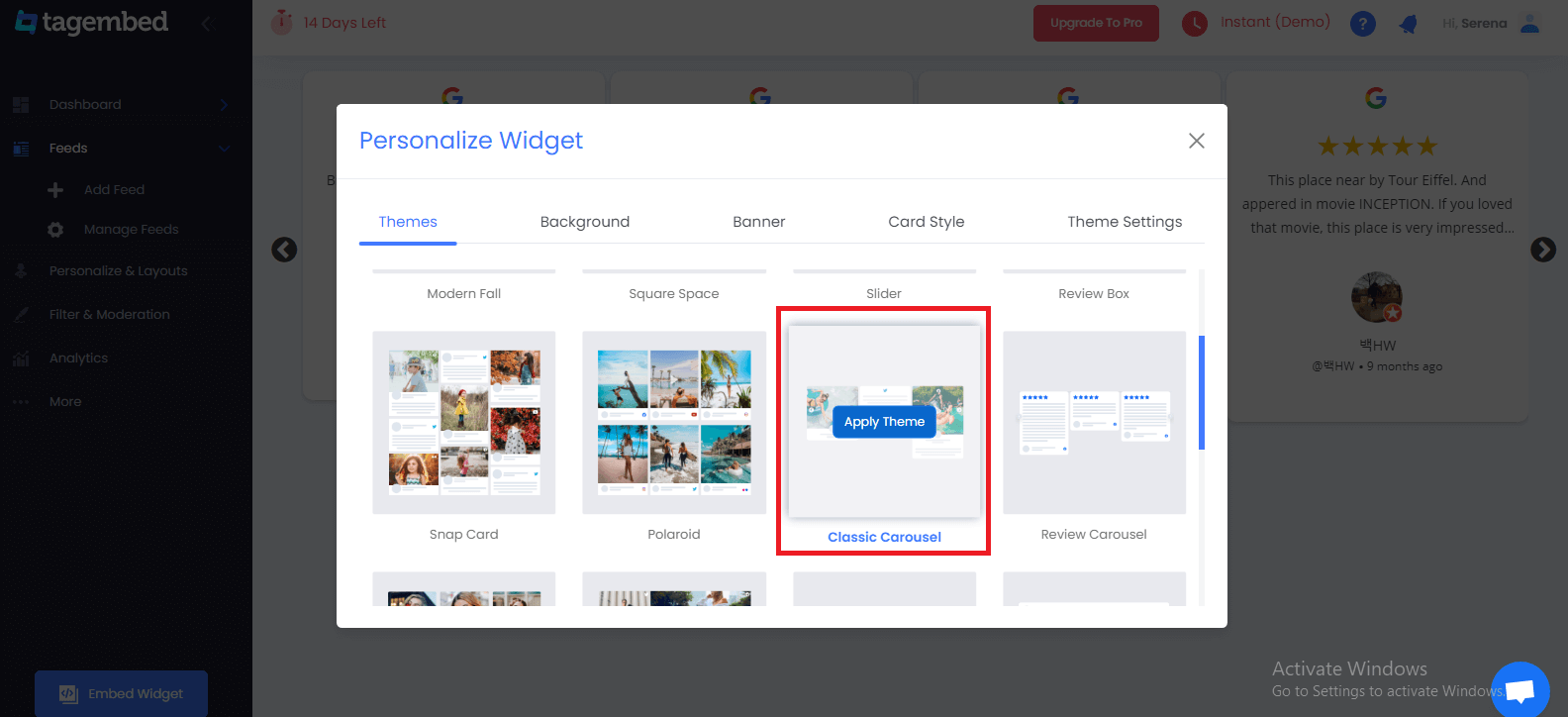Open Add Feed in the sidebar
The width and height of the screenshot is (1568, 717).
(x=114, y=190)
